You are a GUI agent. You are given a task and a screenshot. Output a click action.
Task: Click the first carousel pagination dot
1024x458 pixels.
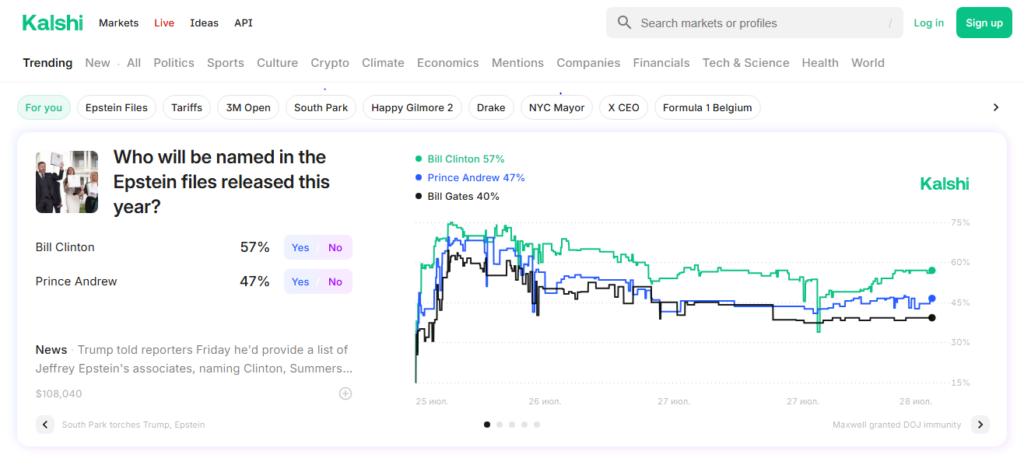[x=487, y=425]
